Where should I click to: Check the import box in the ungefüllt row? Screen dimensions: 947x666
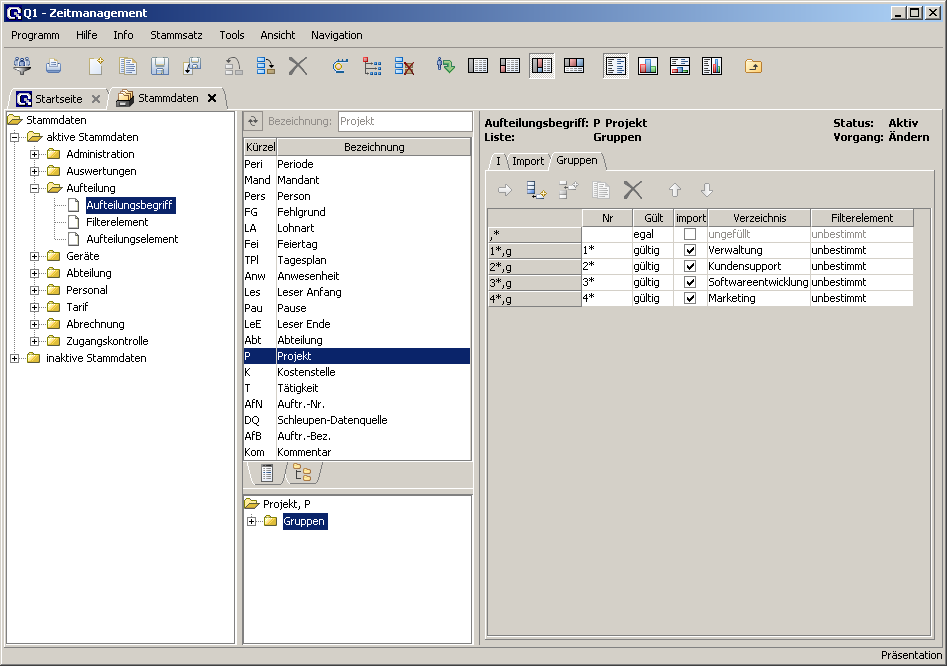(689, 234)
